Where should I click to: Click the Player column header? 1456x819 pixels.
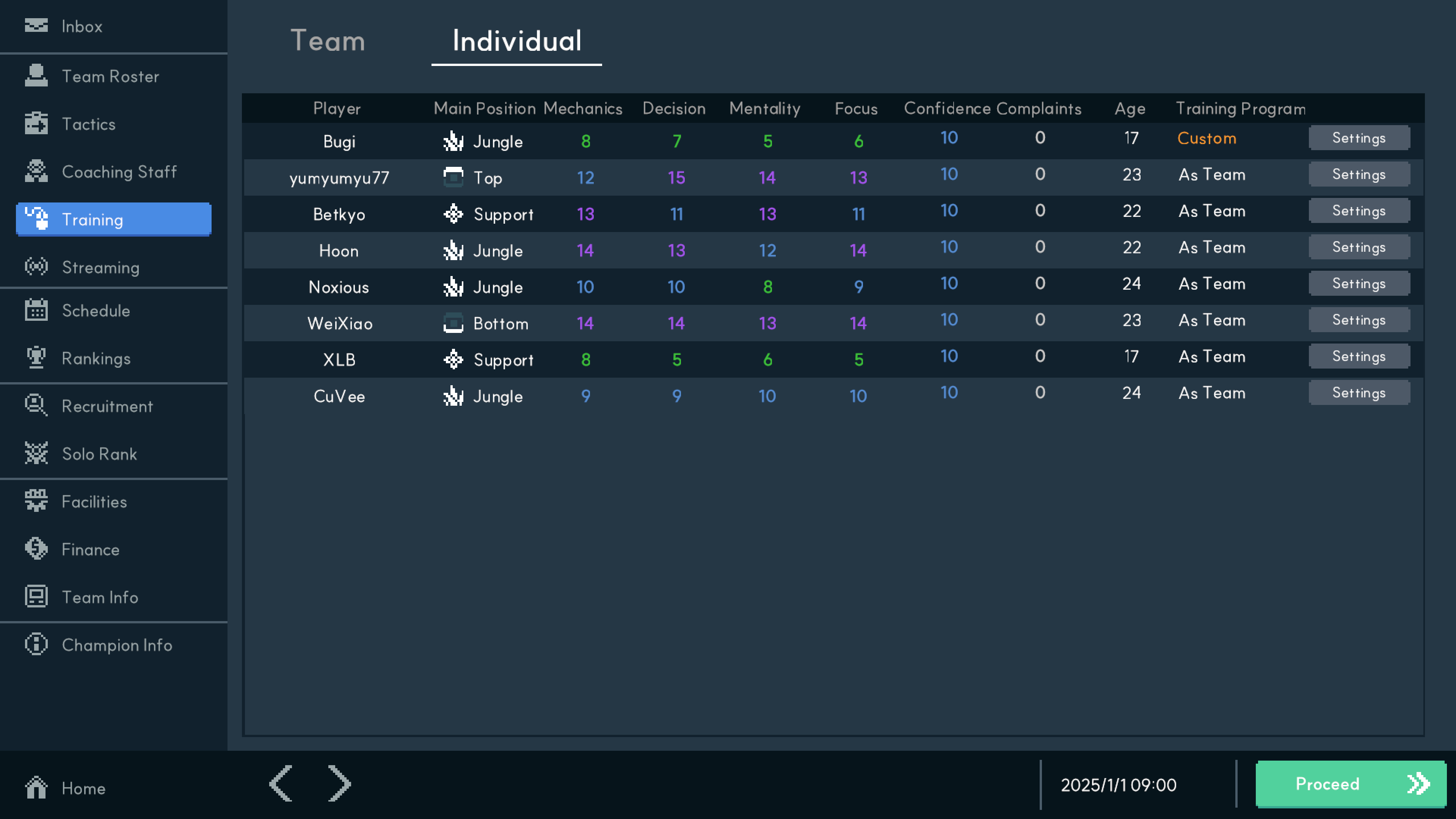[x=337, y=108]
